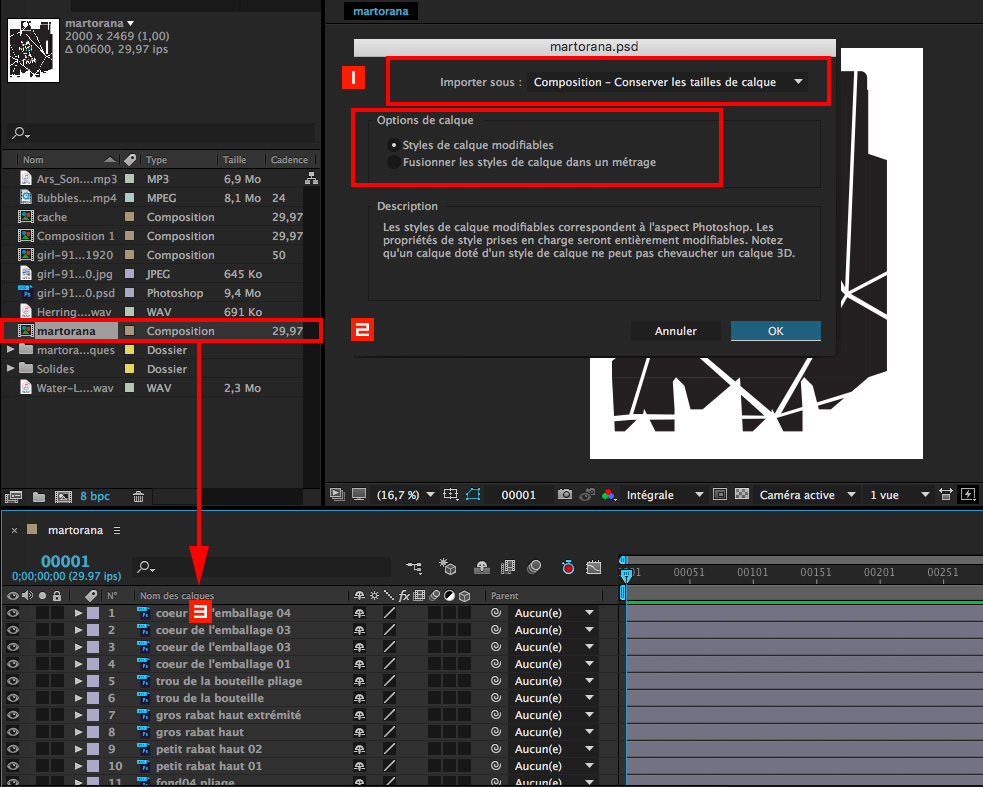
Task: Click the OK button in import dialog
Action: pos(775,331)
